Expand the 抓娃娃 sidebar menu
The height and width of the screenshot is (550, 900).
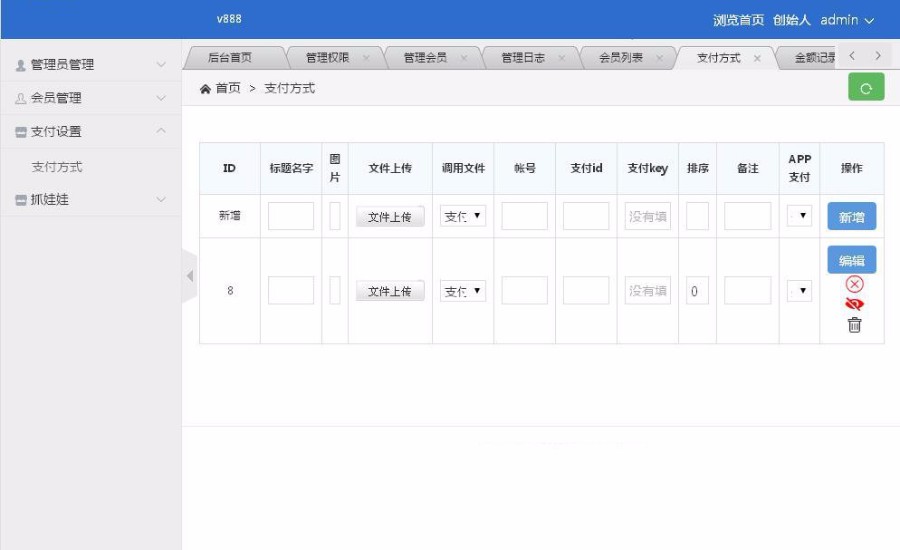(x=91, y=199)
